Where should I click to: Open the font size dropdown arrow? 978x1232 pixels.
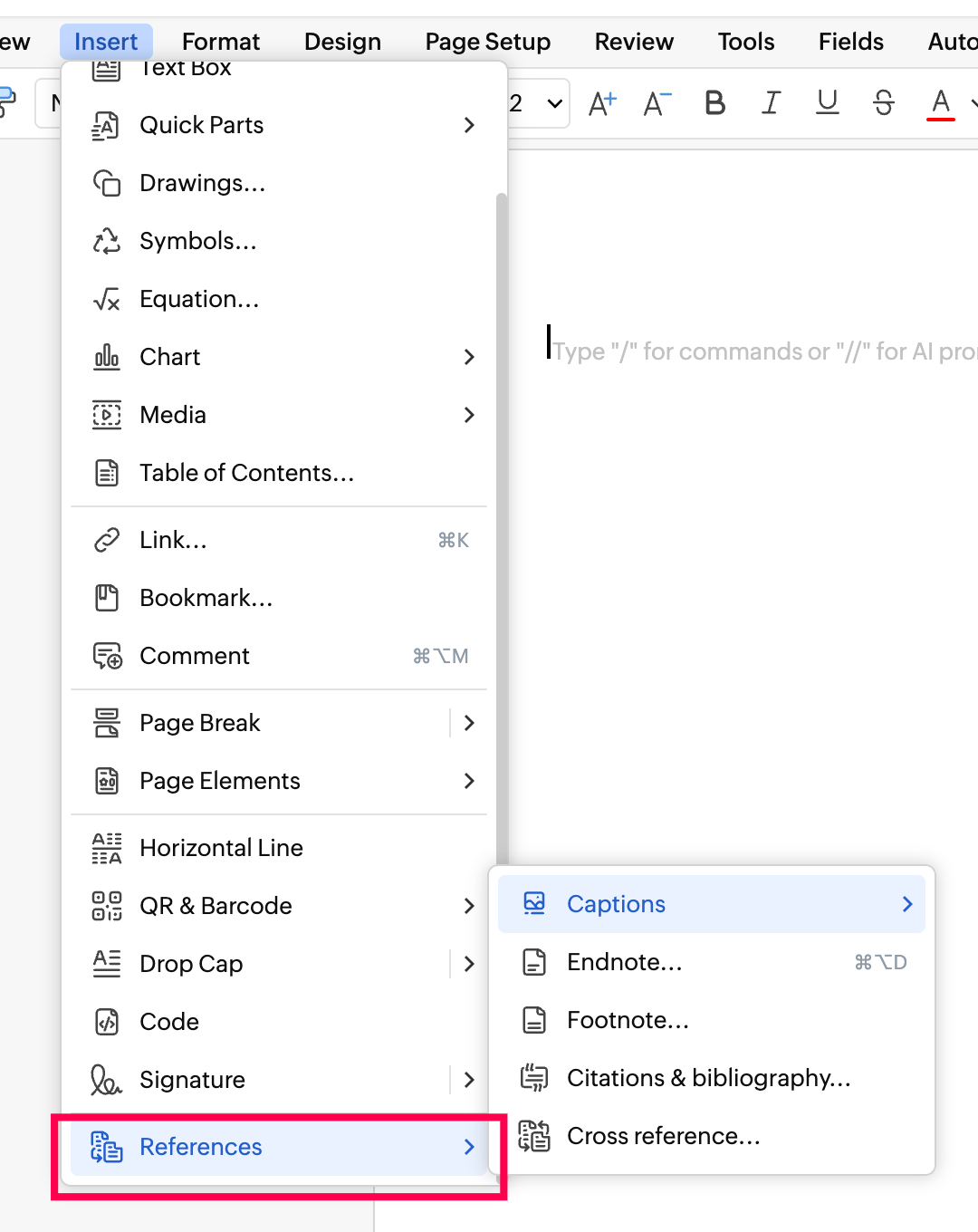[x=554, y=103]
